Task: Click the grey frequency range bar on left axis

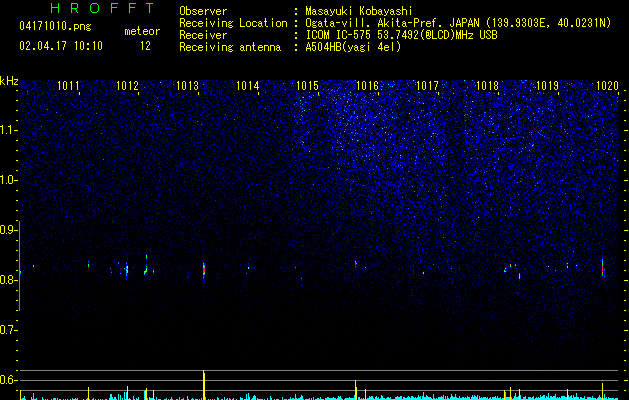Action: 20,266
